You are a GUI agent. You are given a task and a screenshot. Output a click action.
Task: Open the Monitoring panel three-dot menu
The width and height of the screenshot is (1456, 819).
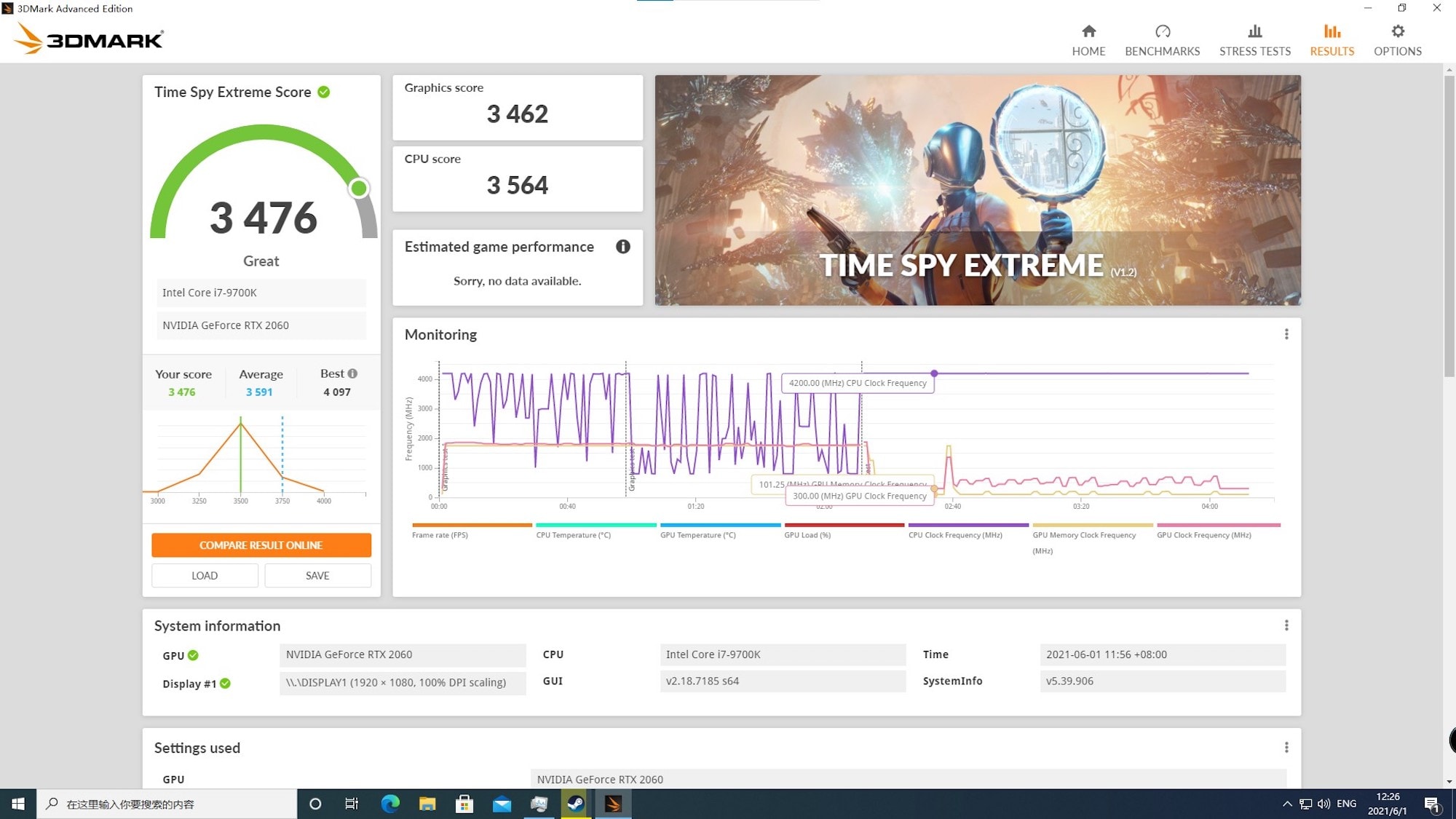click(1286, 334)
